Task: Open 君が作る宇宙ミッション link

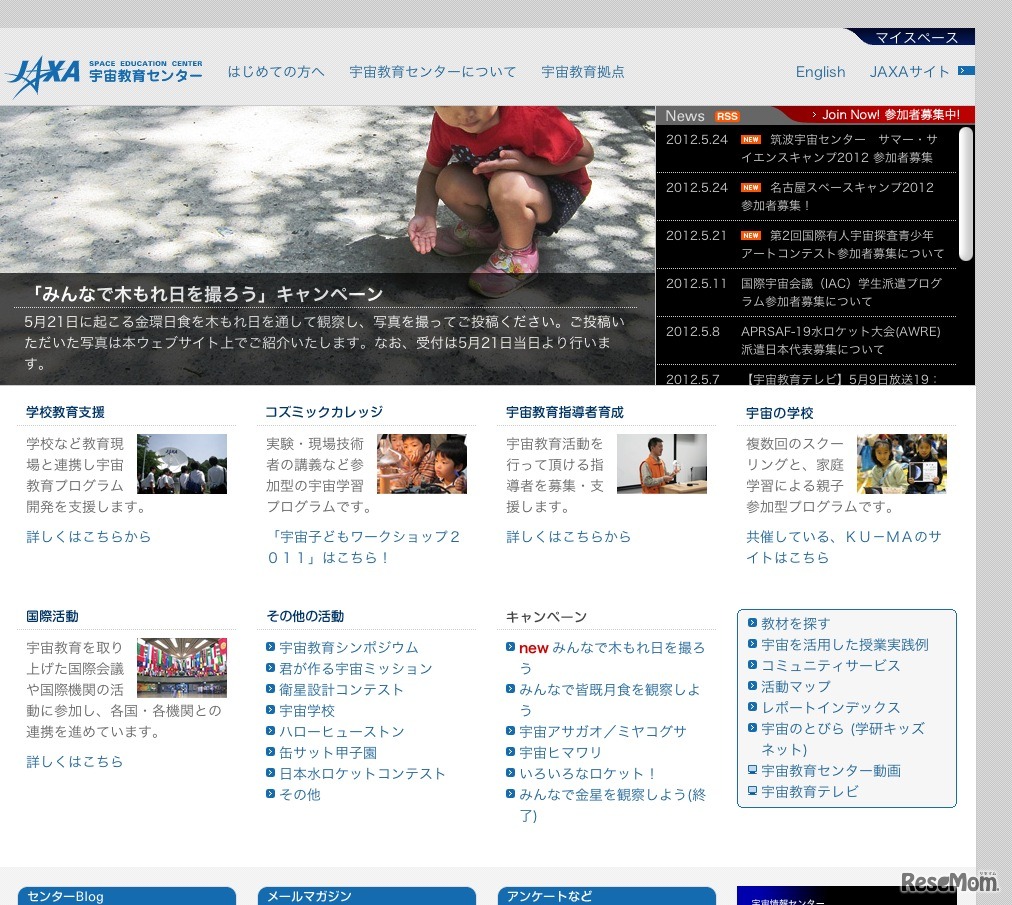Action: 356,668
